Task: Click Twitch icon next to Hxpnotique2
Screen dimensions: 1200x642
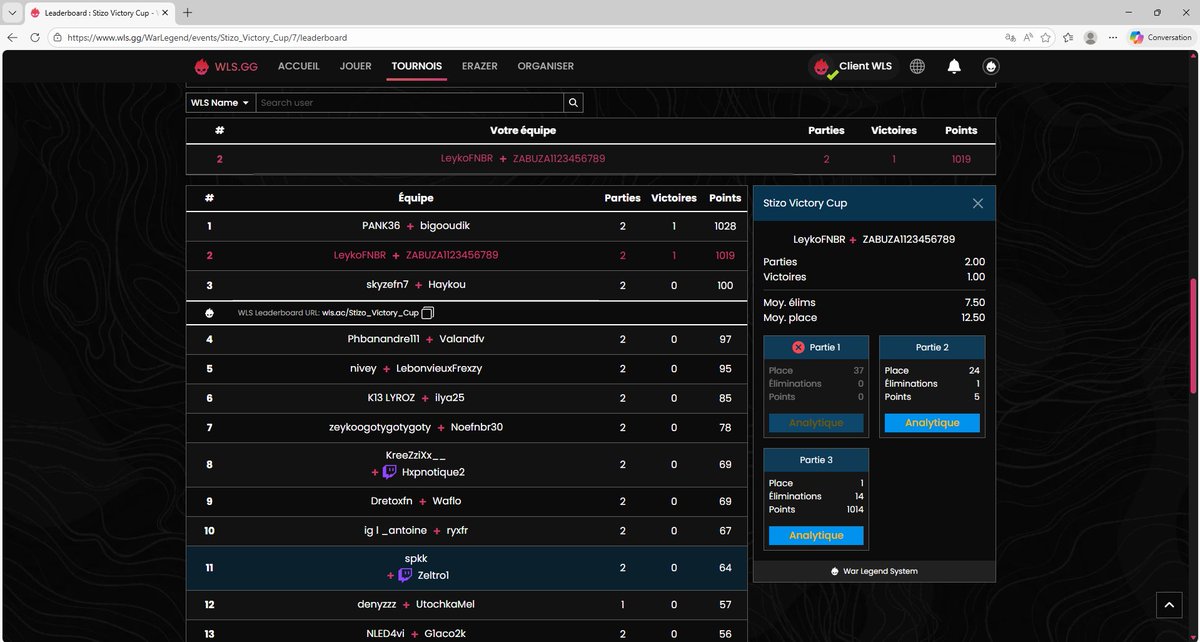Action: point(389,472)
